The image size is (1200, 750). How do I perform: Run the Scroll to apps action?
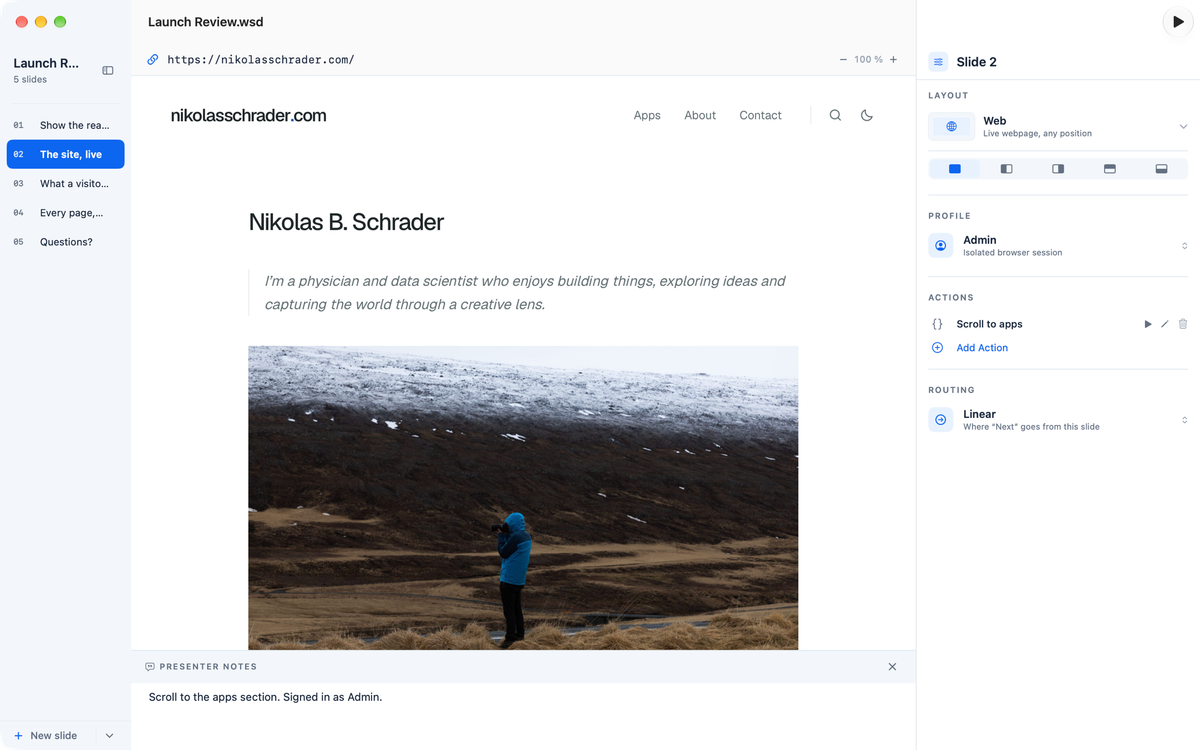[x=1148, y=324]
